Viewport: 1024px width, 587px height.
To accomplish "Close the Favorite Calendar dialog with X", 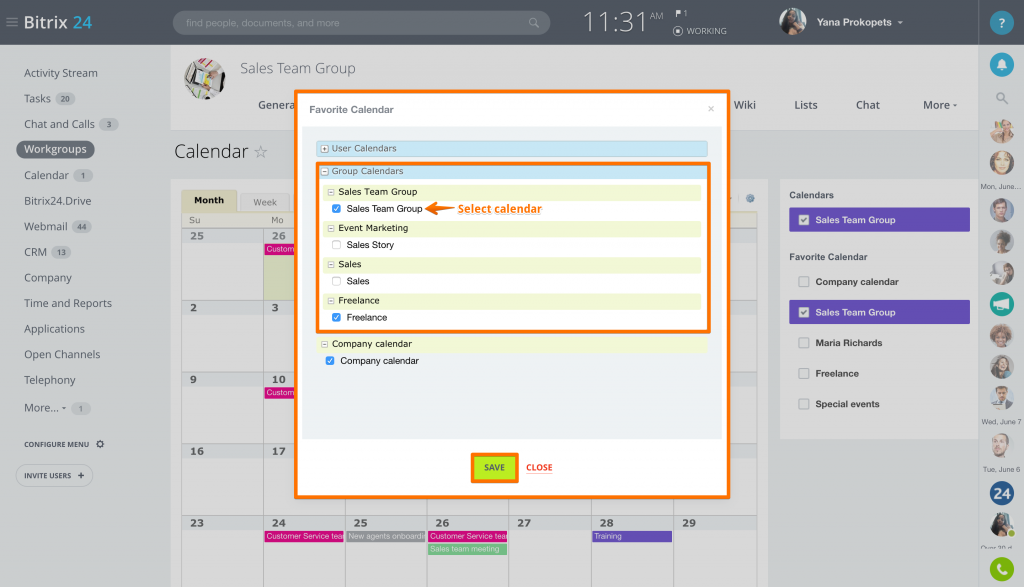I will [x=711, y=109].
